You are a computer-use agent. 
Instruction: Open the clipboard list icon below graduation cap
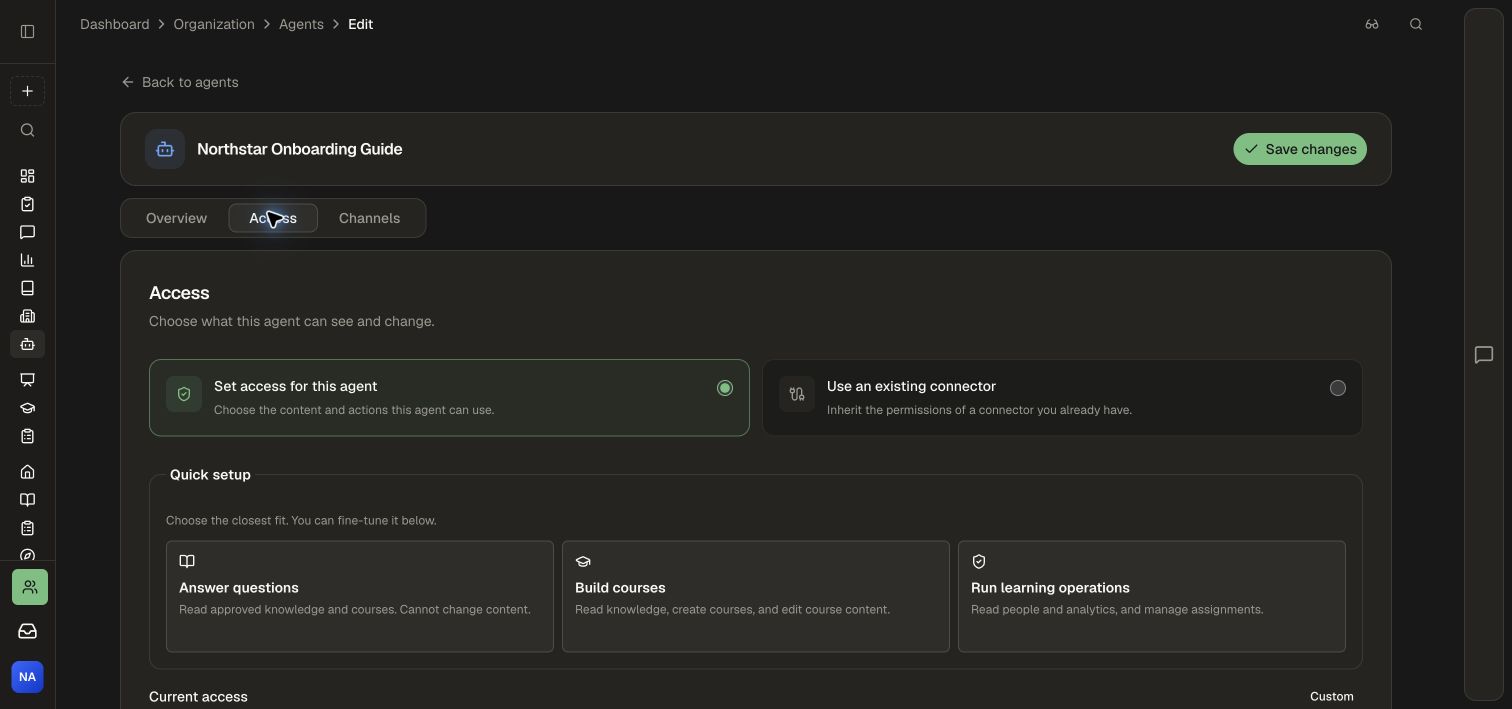tap(27, 436)
